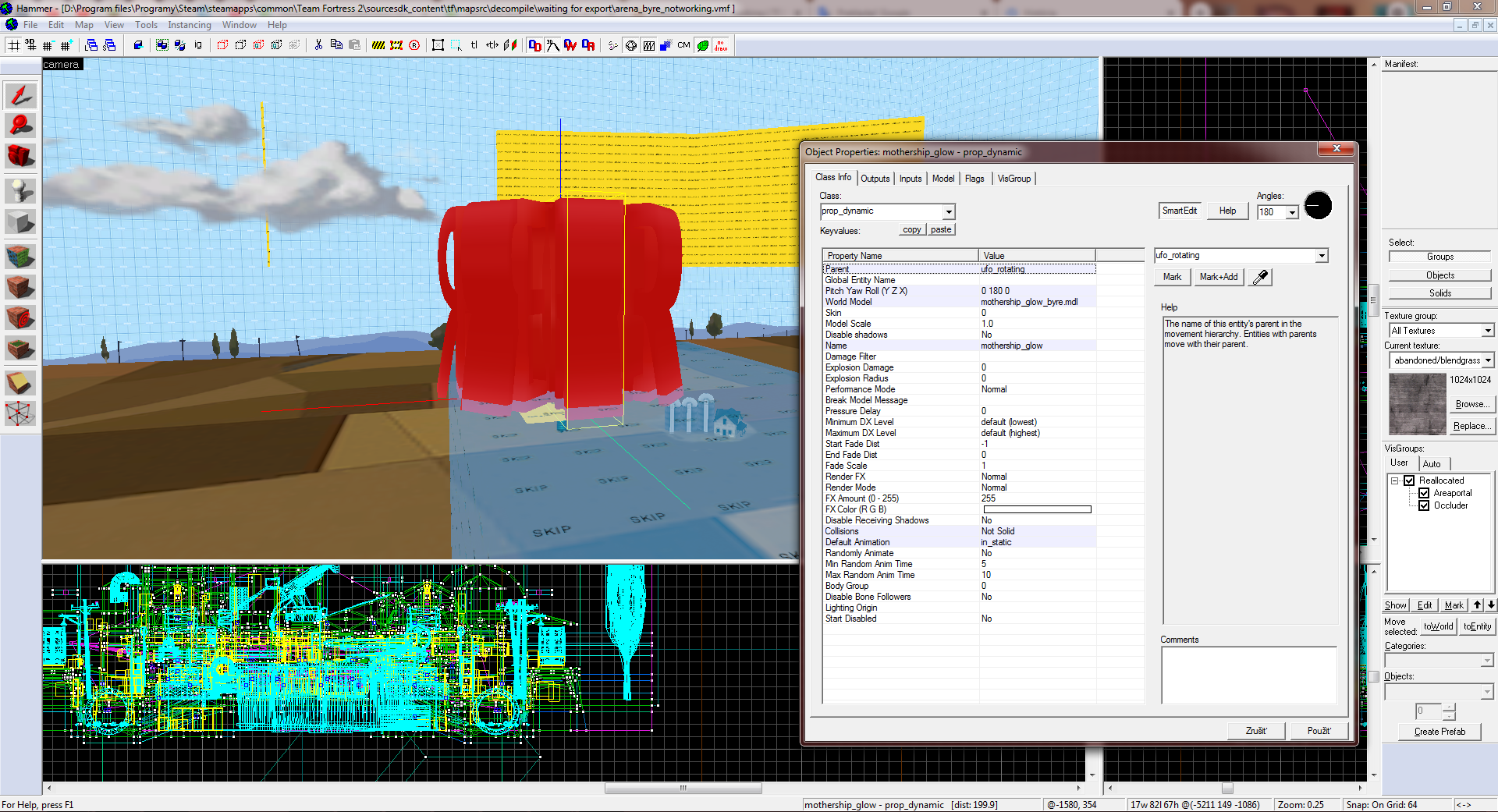Screen dimensions: 1498x812
Task: Select the Block tool gray cube
Action: (x=21, y=222)
